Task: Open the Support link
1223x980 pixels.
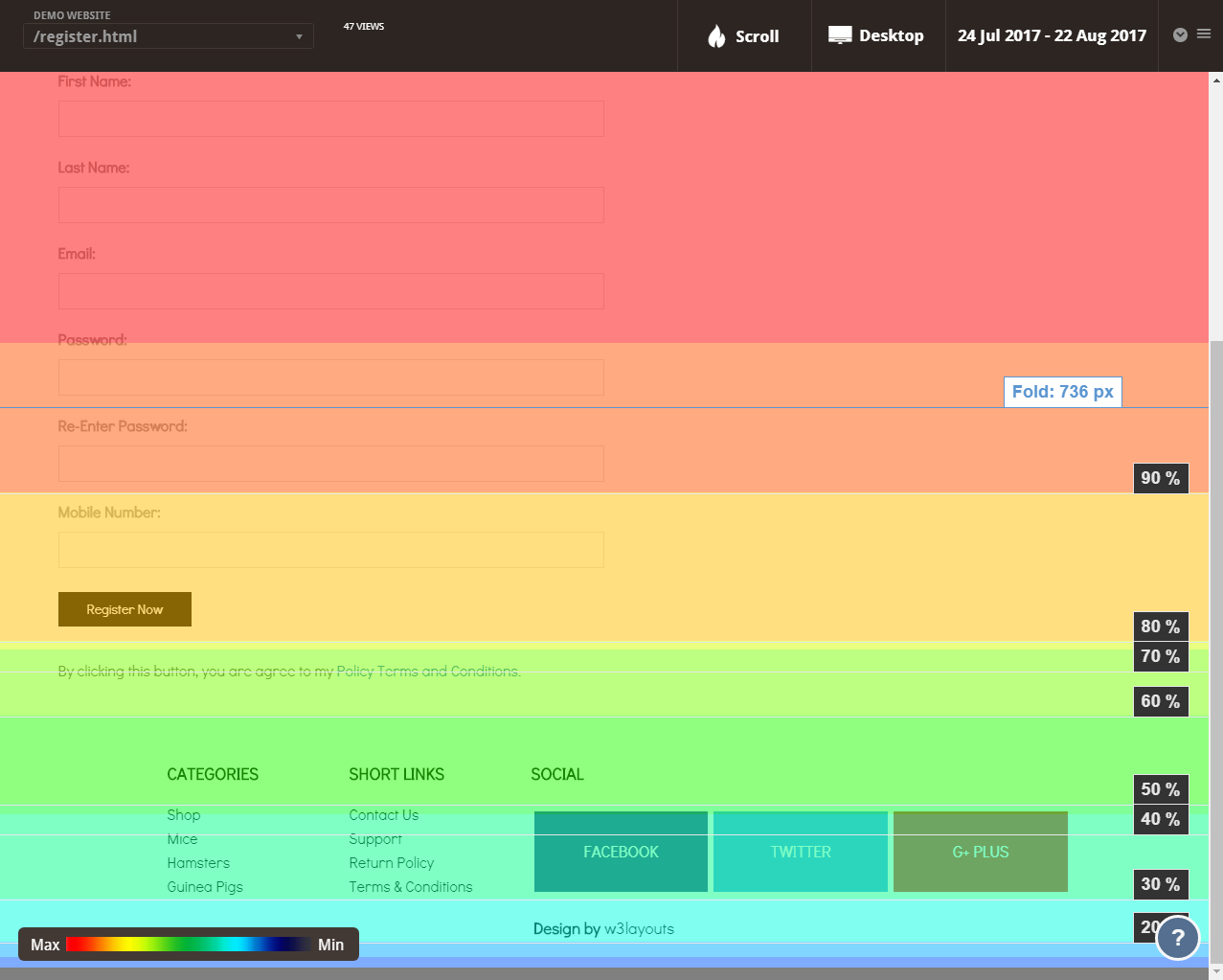Action: [x=375, y=839]
